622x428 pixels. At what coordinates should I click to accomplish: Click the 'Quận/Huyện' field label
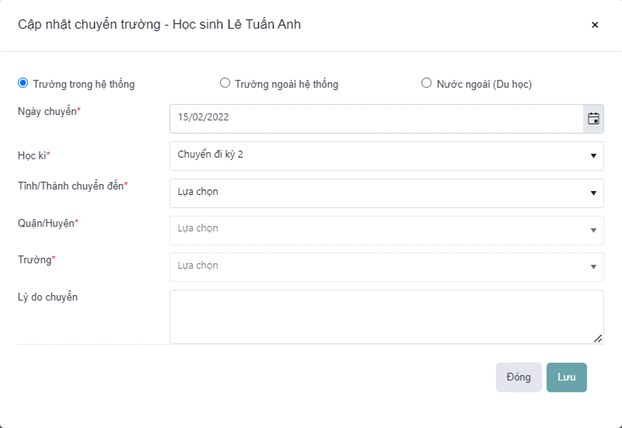point(48,223)
